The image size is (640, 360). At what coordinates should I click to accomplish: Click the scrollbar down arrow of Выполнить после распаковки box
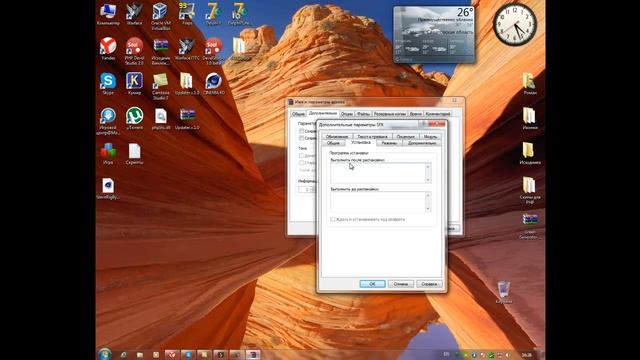click(428, 180)
